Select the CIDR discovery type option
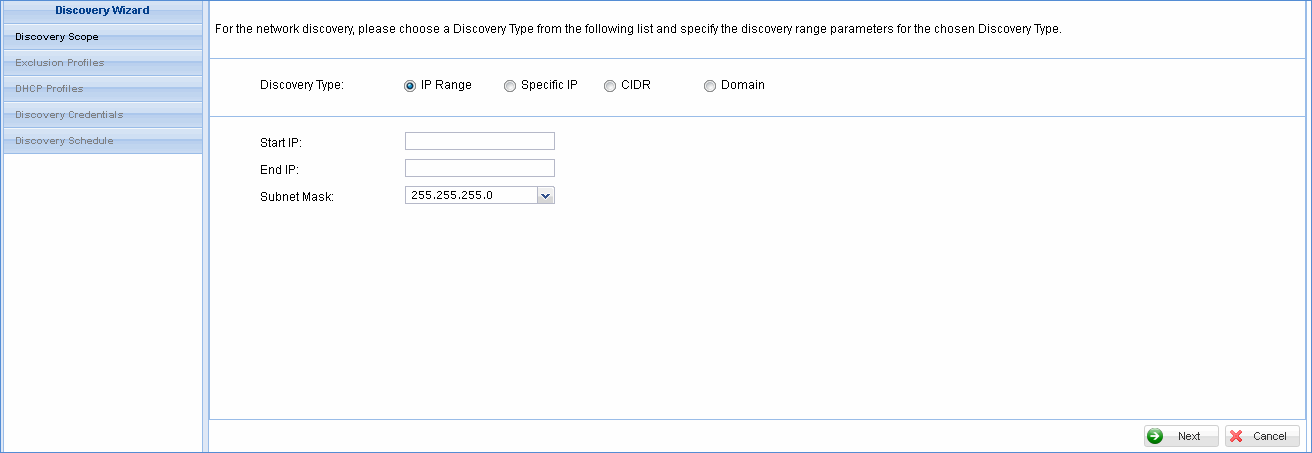 pyautogui.click(x=610, y=86)
